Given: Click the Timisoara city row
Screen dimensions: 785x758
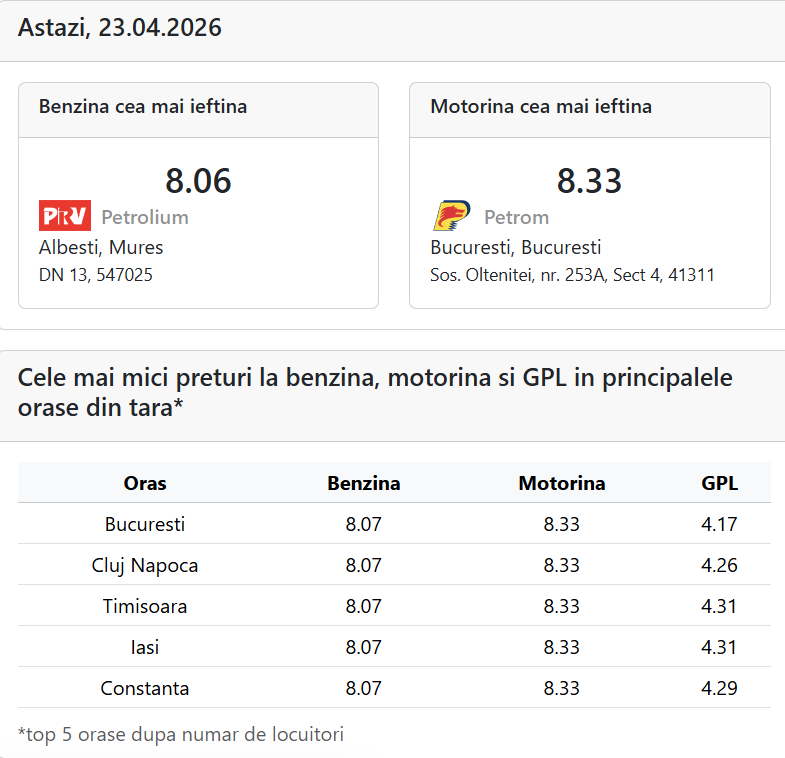Looking at the screenshot, I should point(145,606).
